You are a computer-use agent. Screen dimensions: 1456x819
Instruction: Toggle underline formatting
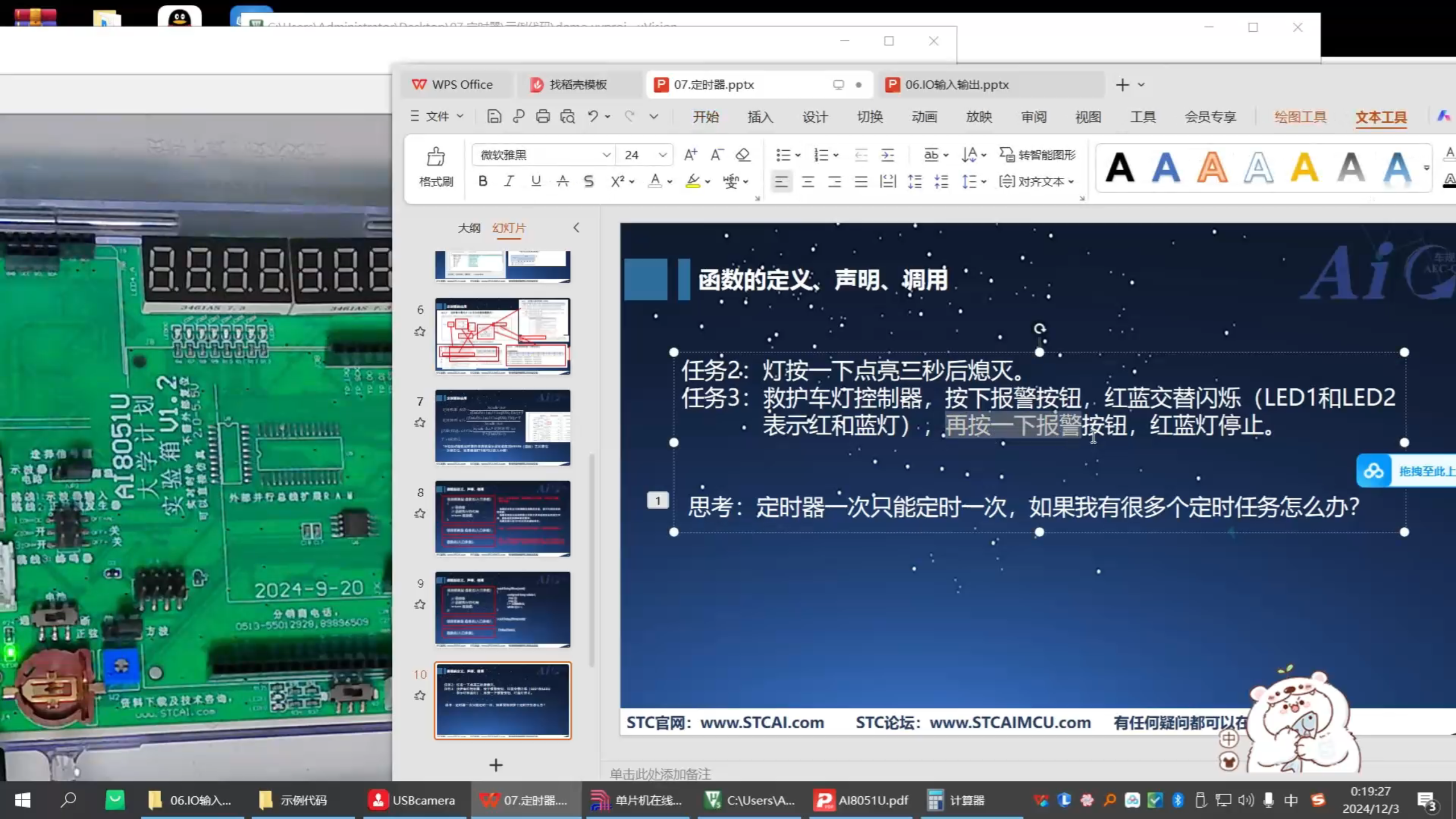pyautogui.click(x=535, y=181)
